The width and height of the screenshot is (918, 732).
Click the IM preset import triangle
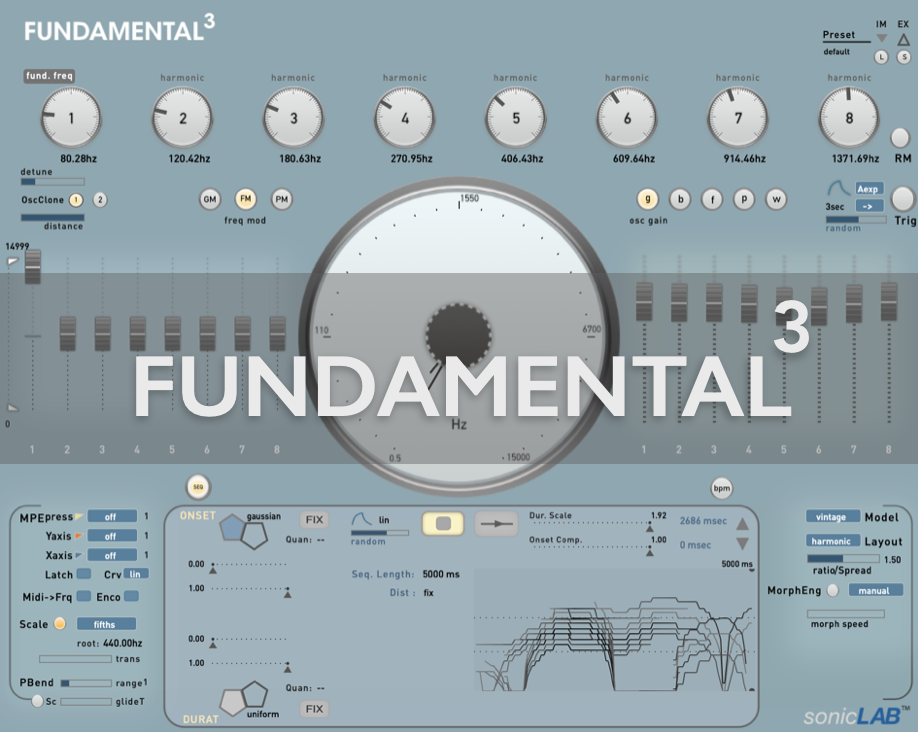881,39
